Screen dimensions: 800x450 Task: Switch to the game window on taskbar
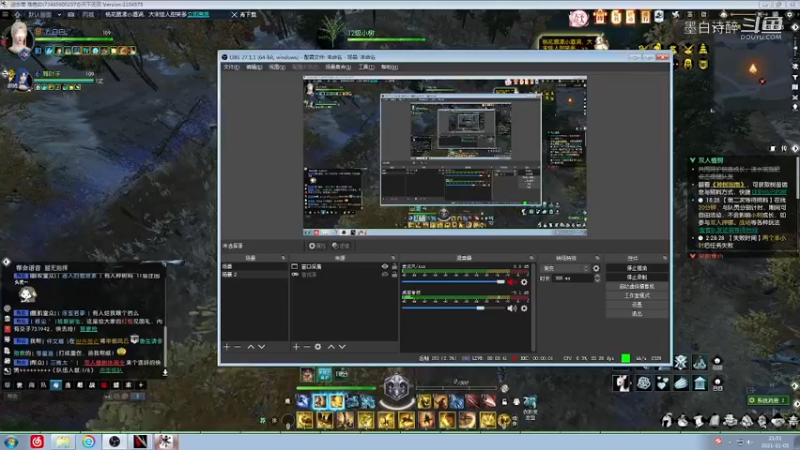coord(165,441)
